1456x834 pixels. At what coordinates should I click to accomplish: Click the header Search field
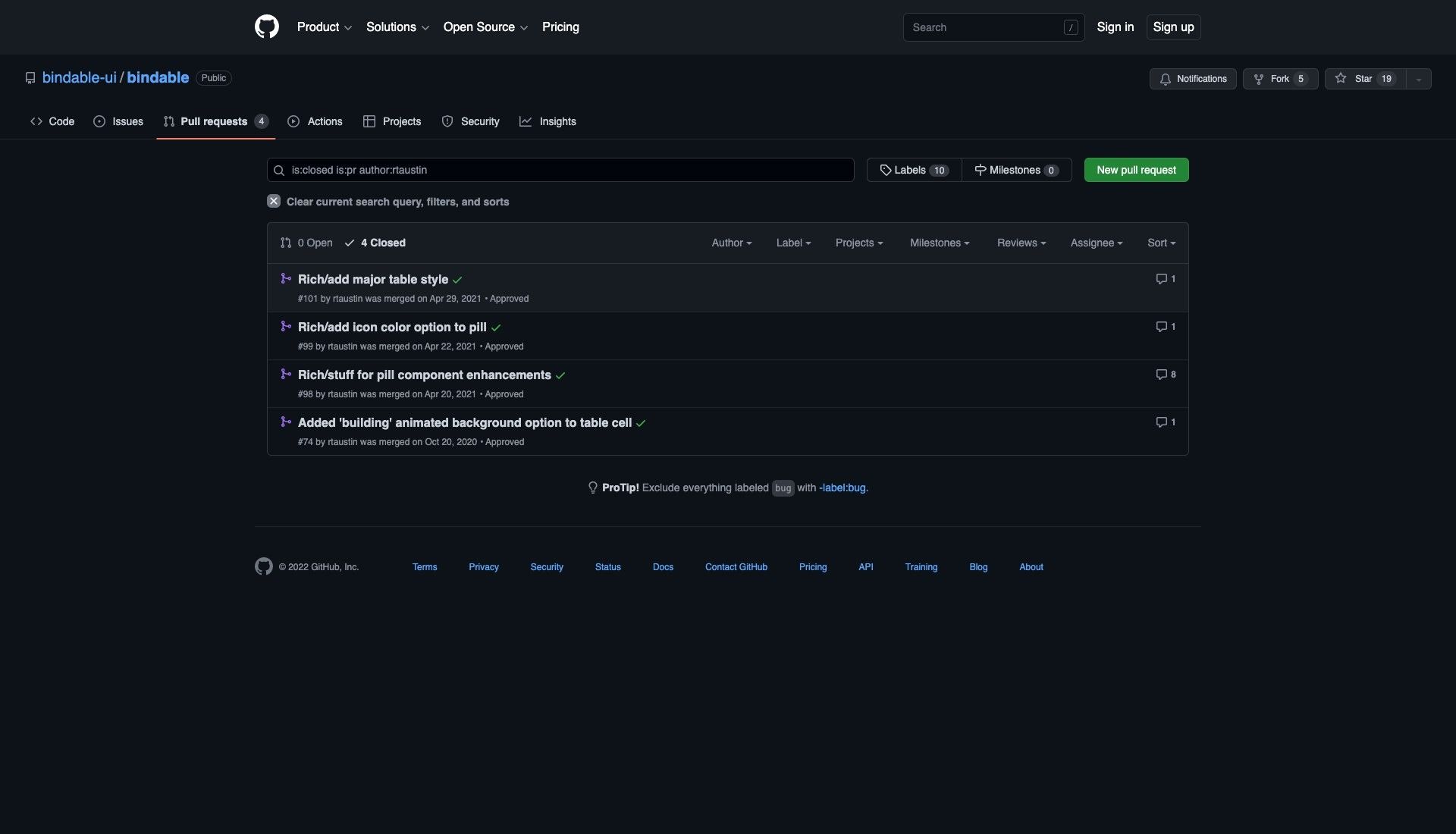[x=993, y=27]
